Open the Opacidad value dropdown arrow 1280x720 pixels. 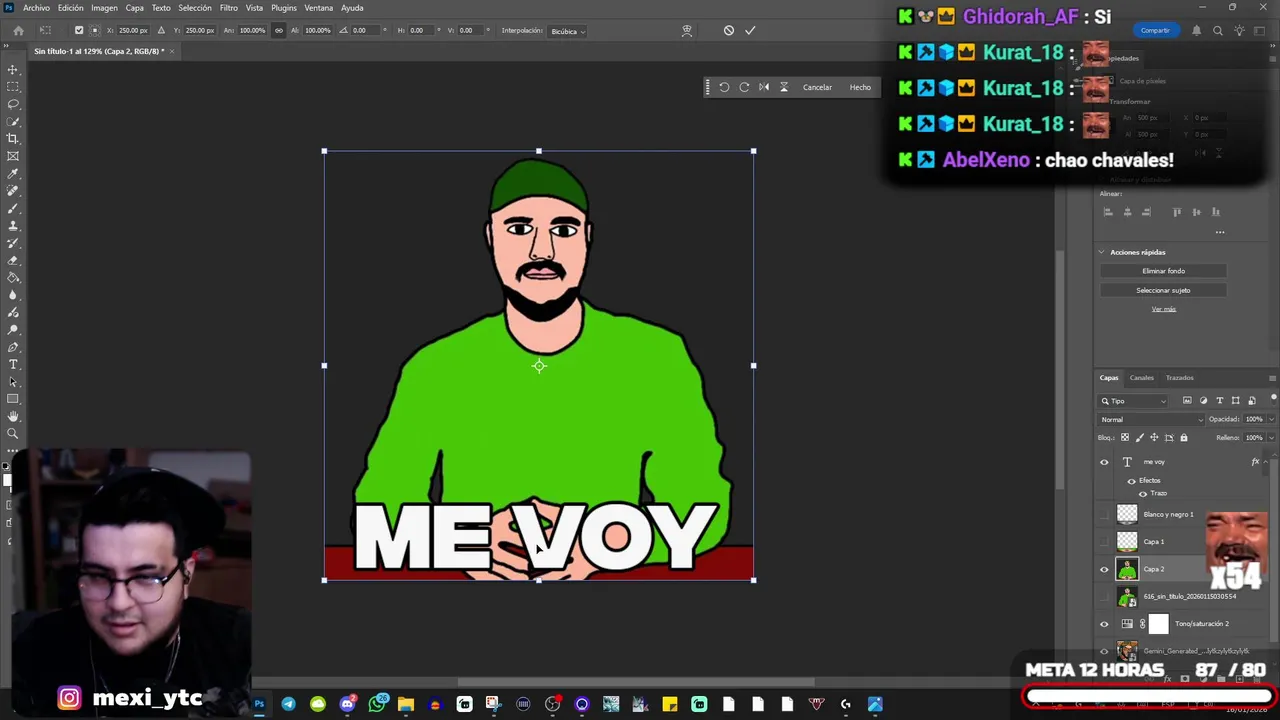click(x=1271, y=420)
